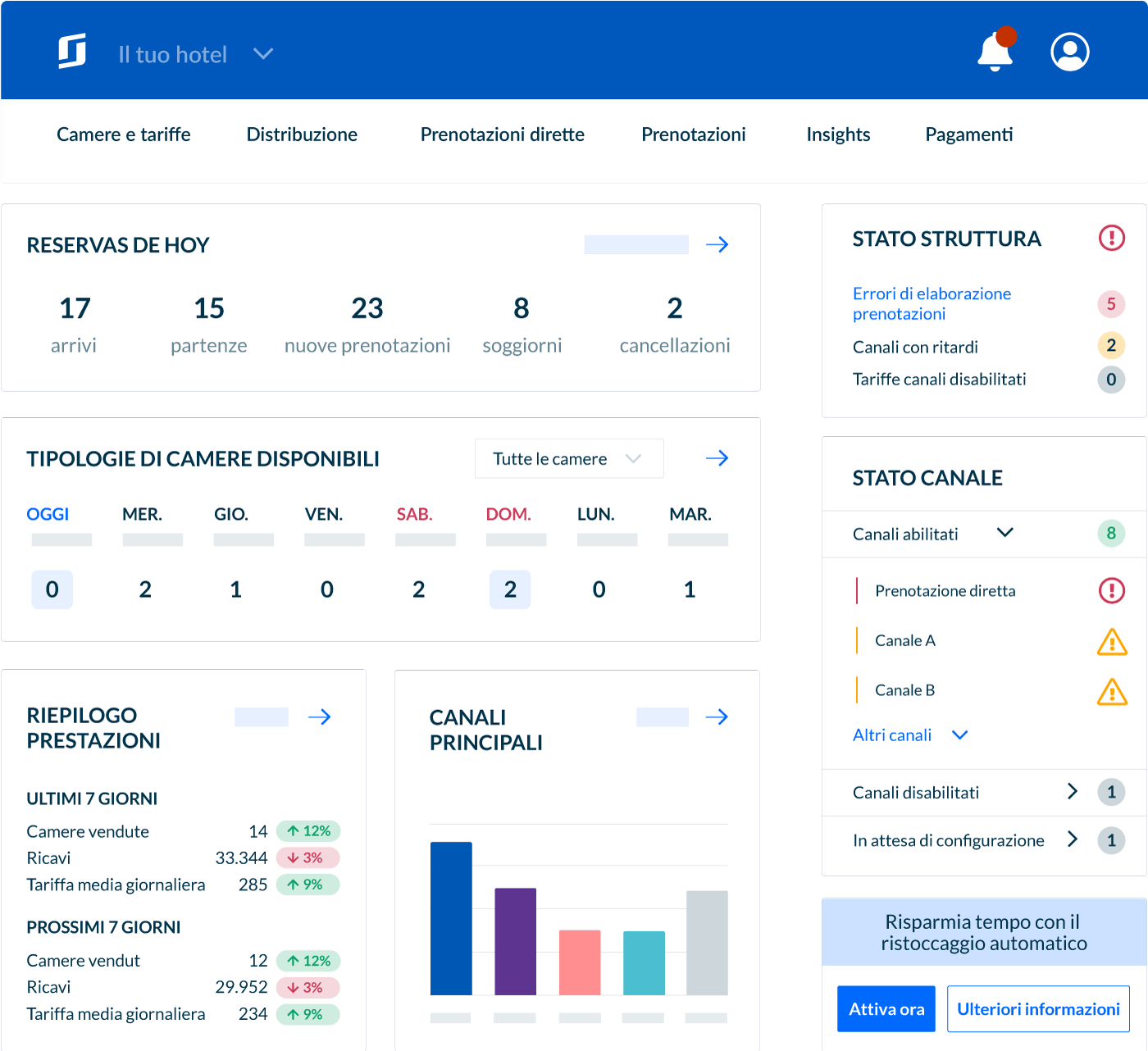Open Riepilogo Prestazioni arrow
This screenshot has height=1051, width=1148.
(319, 717)
